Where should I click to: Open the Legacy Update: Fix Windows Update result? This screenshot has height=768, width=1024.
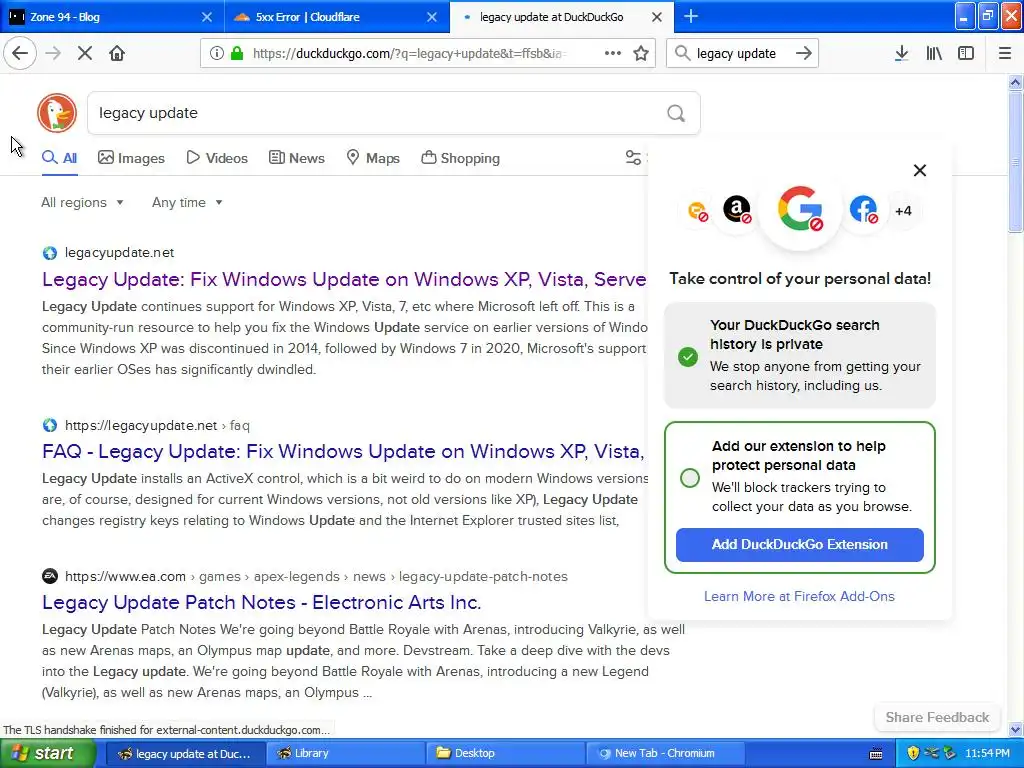[x=344, y=280]
